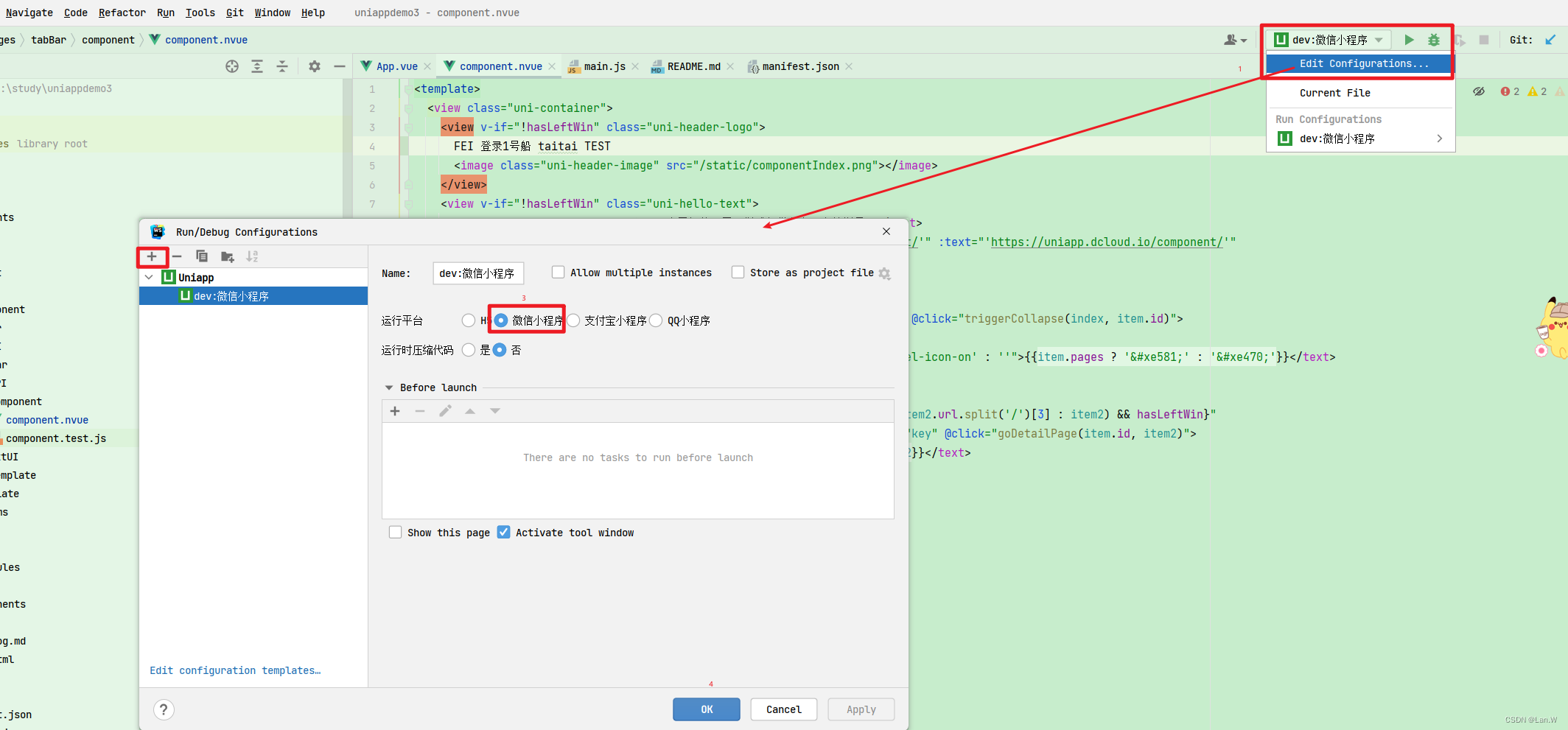Select 否 for 运行时压缩代码
The width and height of the screenshot is (1568, 730).
[x=500, y=350]
